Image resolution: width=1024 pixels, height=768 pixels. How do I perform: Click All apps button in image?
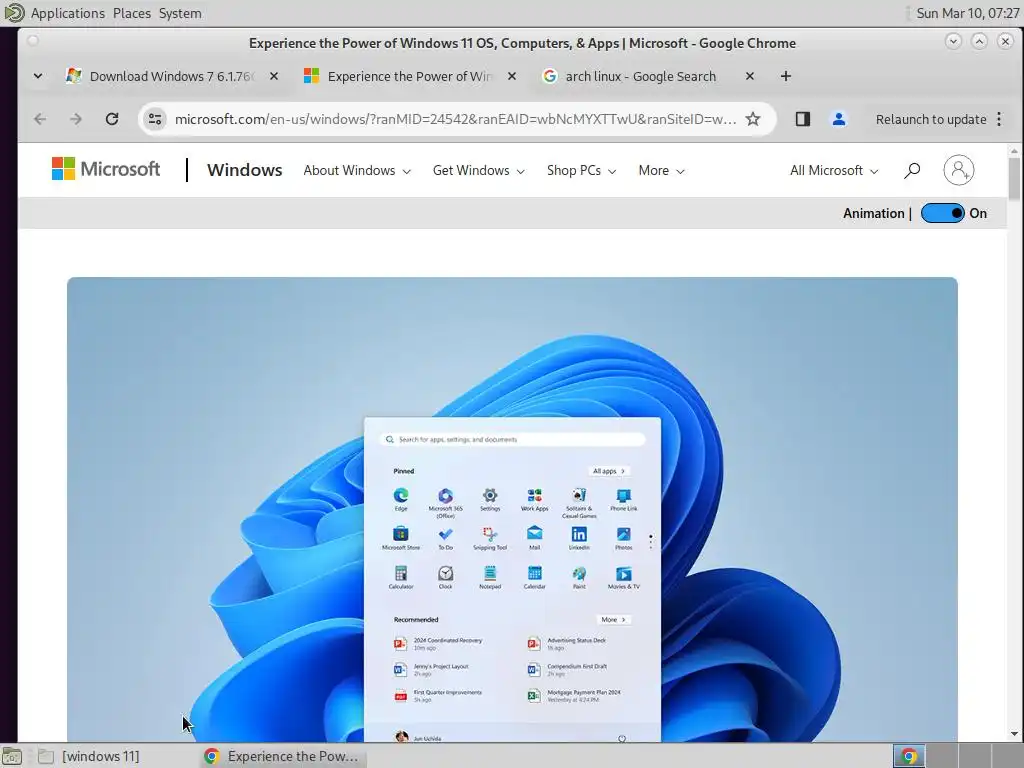609,471
